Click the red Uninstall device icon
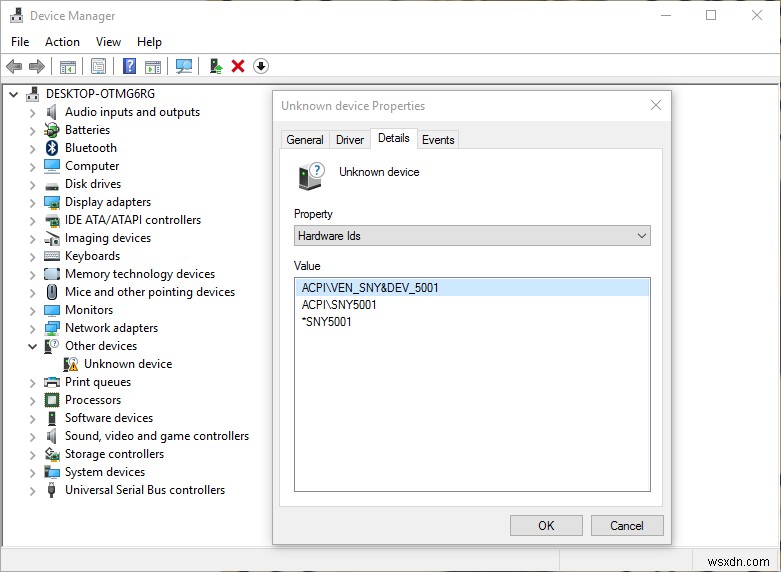This screenshot has height=572, width=781. [x=238, y=66]
